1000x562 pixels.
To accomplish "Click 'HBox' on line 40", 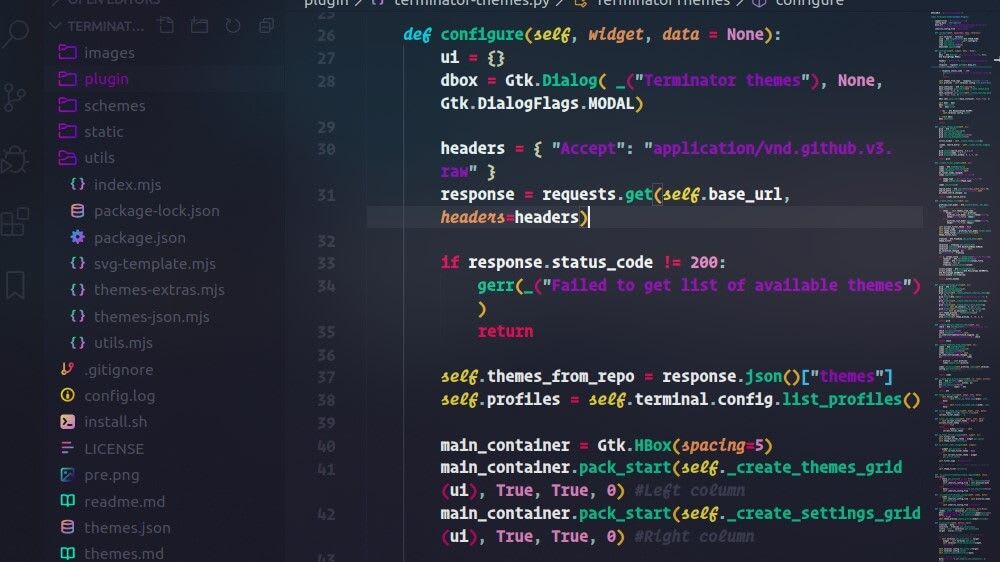I will [653, 445].
